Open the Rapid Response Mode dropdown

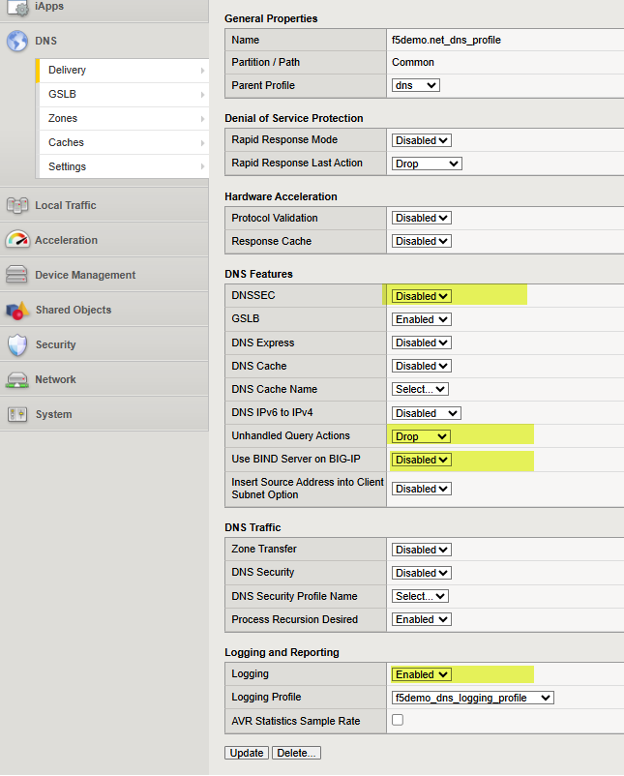(421, 140)
